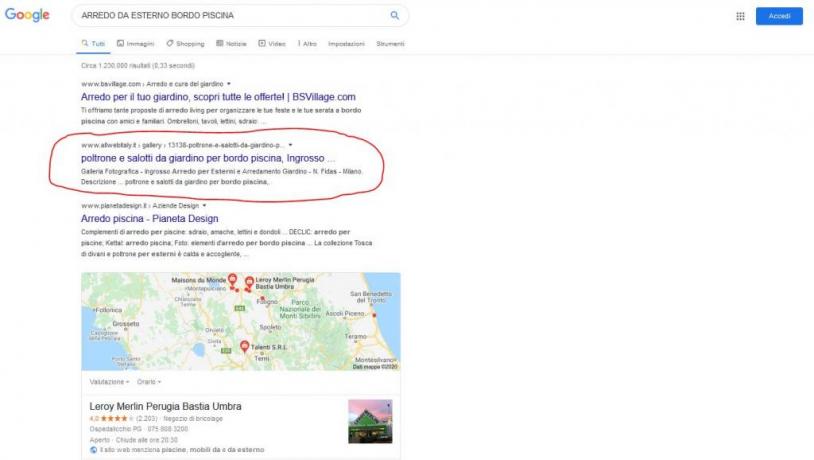
Task: Click the globe icon beside website mention
Action: [93, 450]
